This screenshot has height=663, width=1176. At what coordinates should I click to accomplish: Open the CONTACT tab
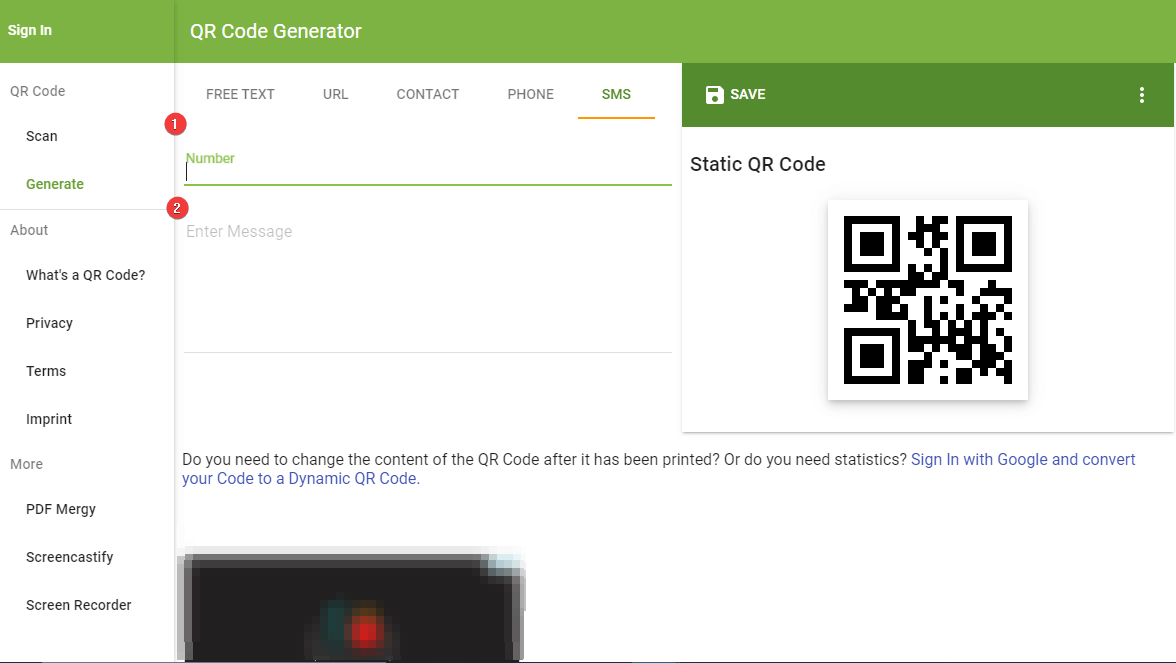(x=427, y=94)
